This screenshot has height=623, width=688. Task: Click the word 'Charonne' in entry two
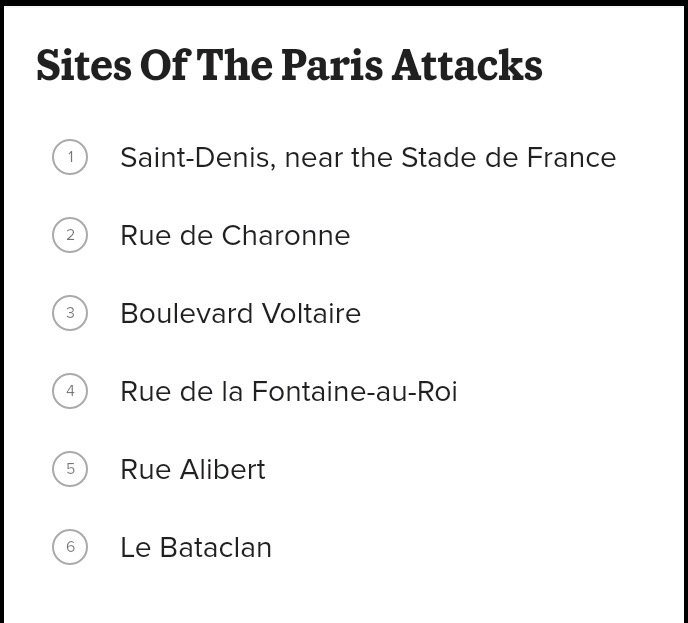point(286,236)
